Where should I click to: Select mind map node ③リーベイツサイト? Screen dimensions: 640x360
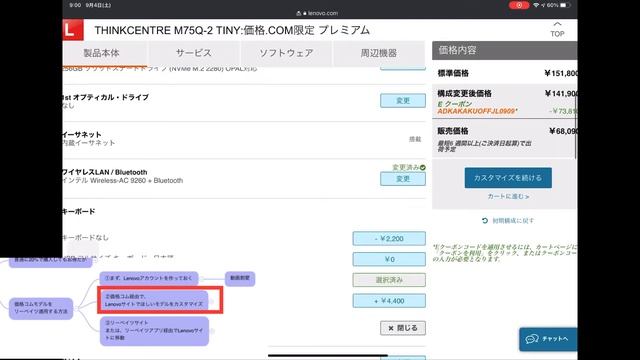154,331
